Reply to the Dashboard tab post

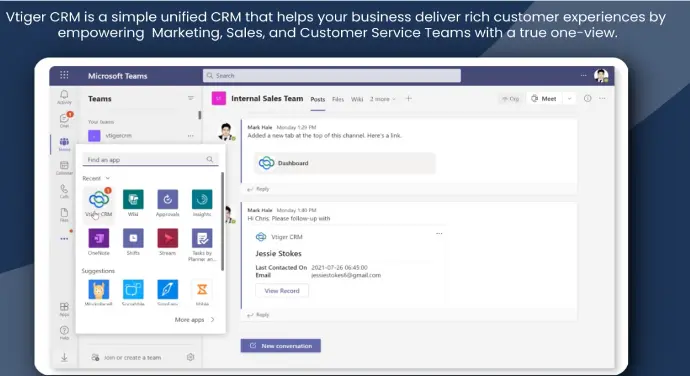[x=258, y=189]
